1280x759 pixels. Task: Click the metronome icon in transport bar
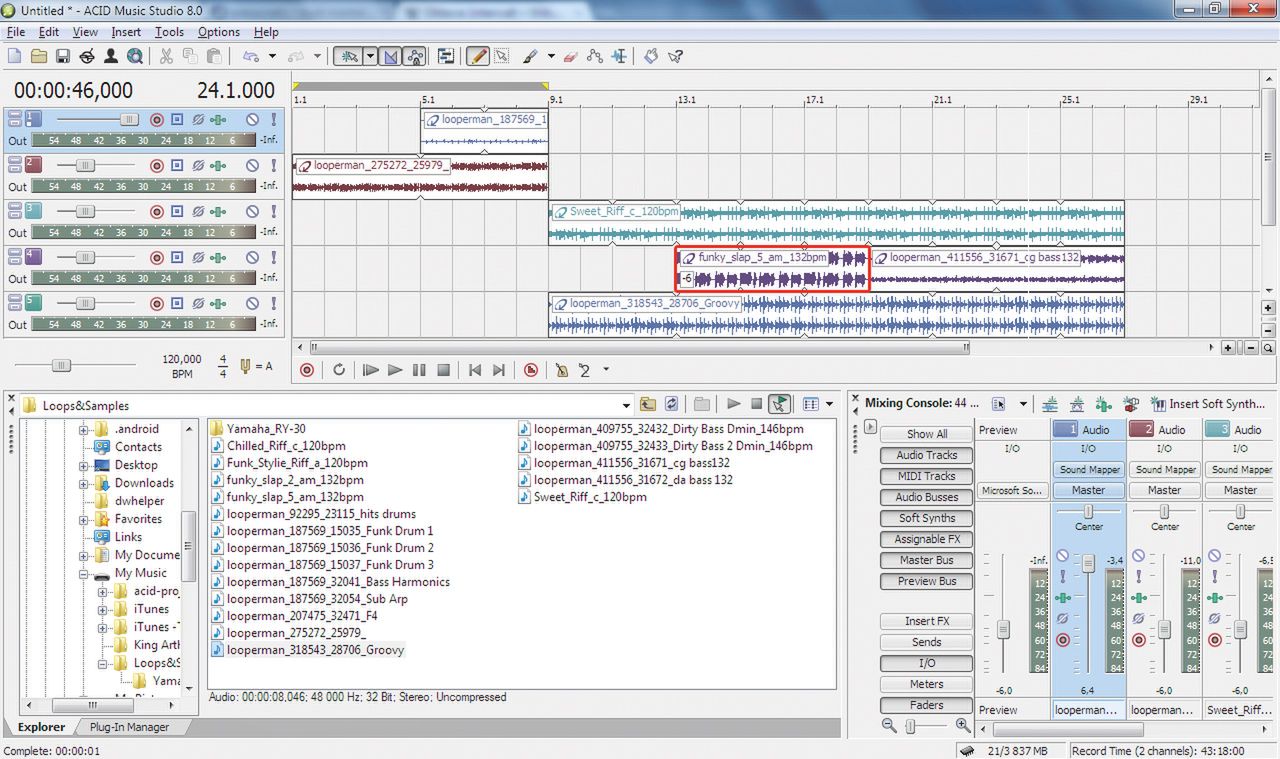(x=562, y=370)
